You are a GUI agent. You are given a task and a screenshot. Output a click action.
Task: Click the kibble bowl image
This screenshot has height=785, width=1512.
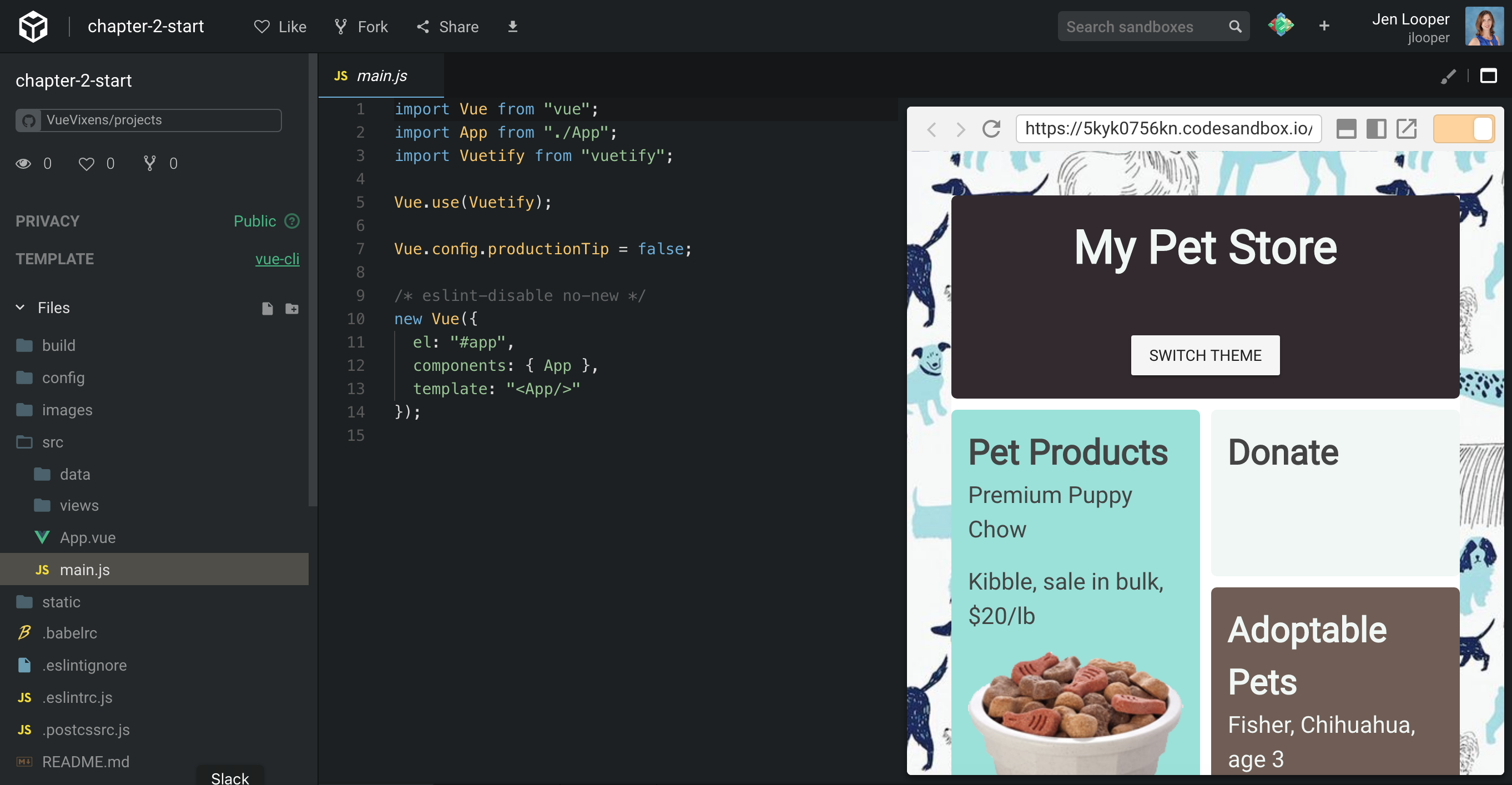[1075, 712]
